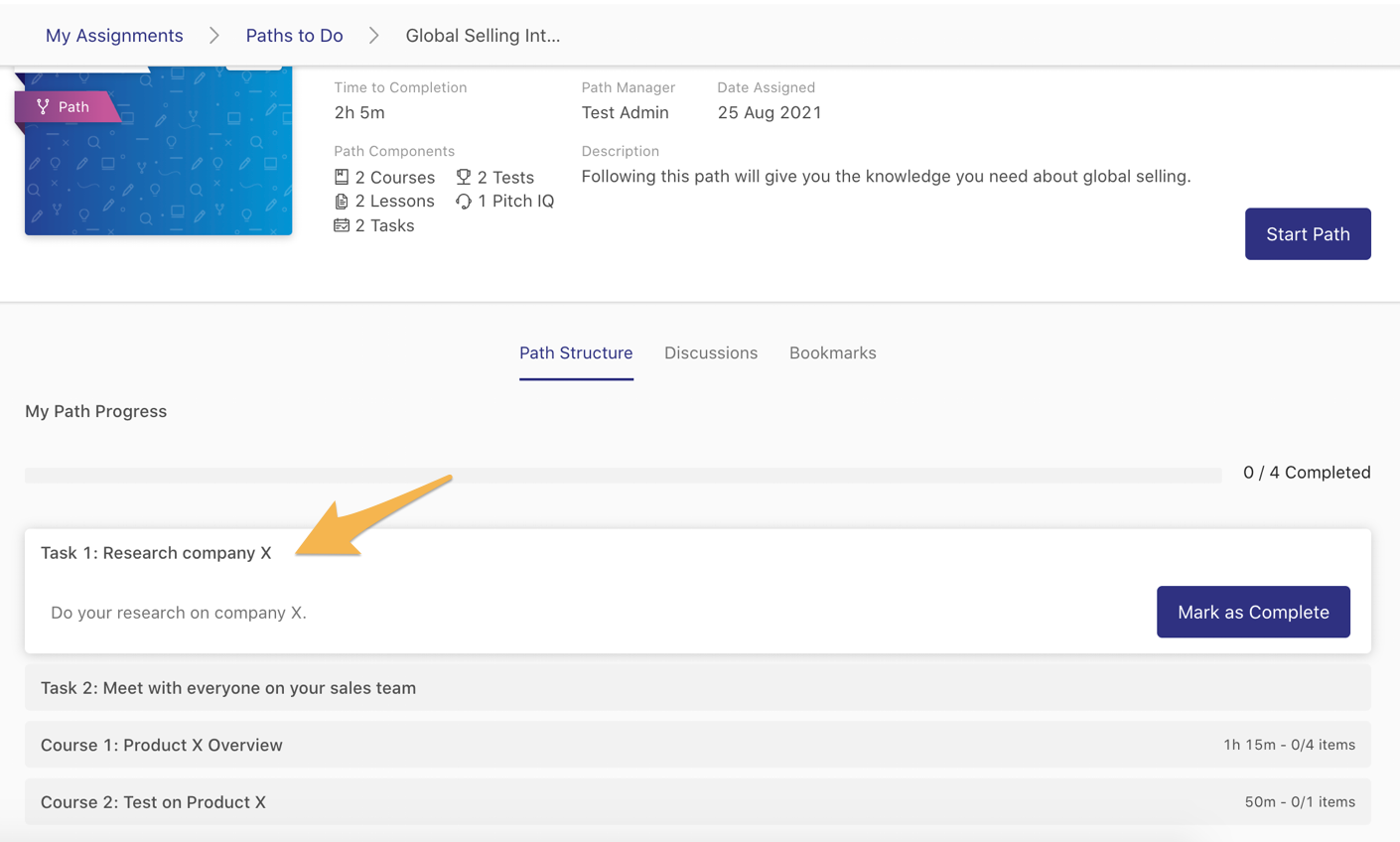Collapse Task 1: Research company X

(156, 553)
